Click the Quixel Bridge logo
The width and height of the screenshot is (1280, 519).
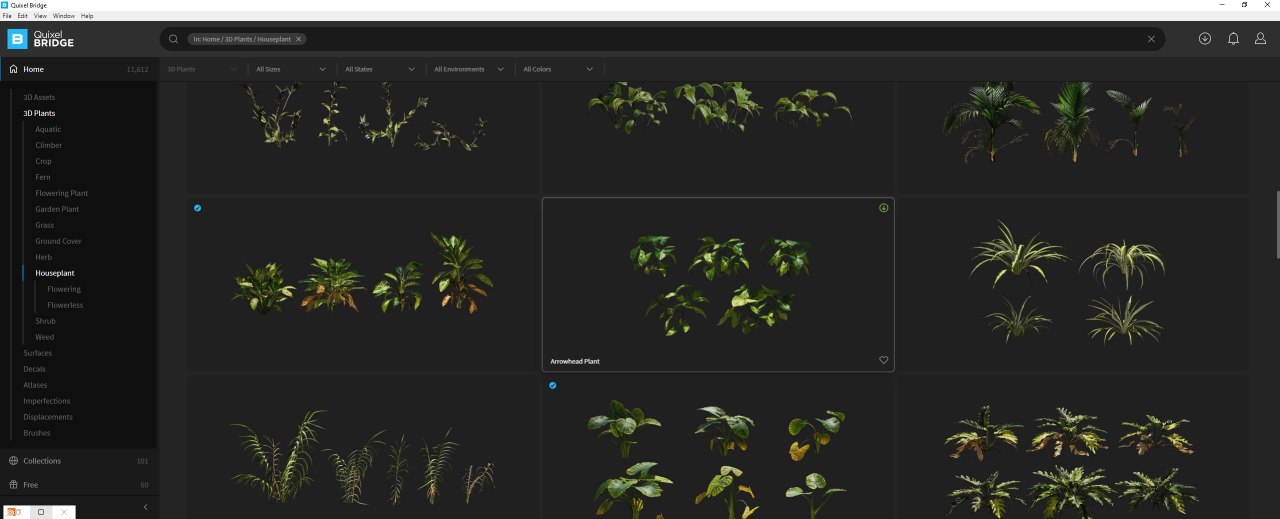coord(40,38)
